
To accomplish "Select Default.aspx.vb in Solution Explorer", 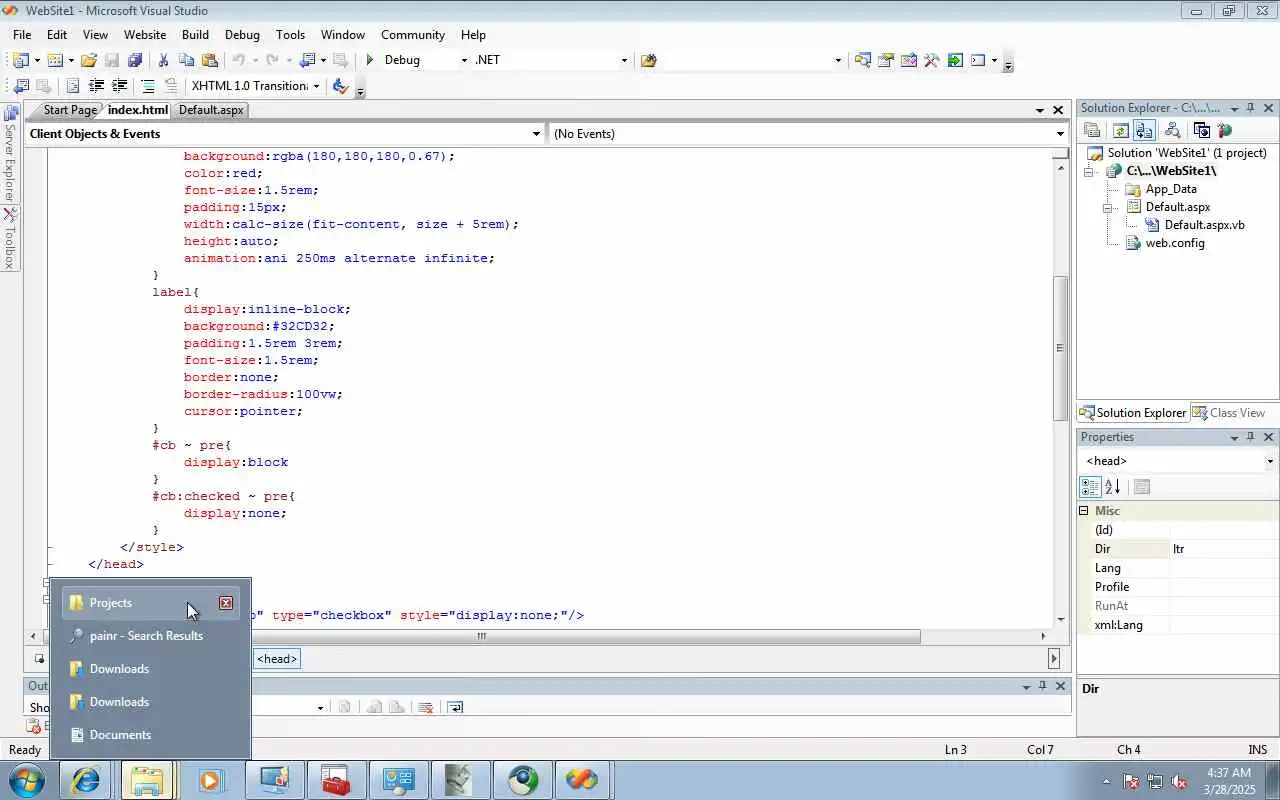I will coord(1204,225).
